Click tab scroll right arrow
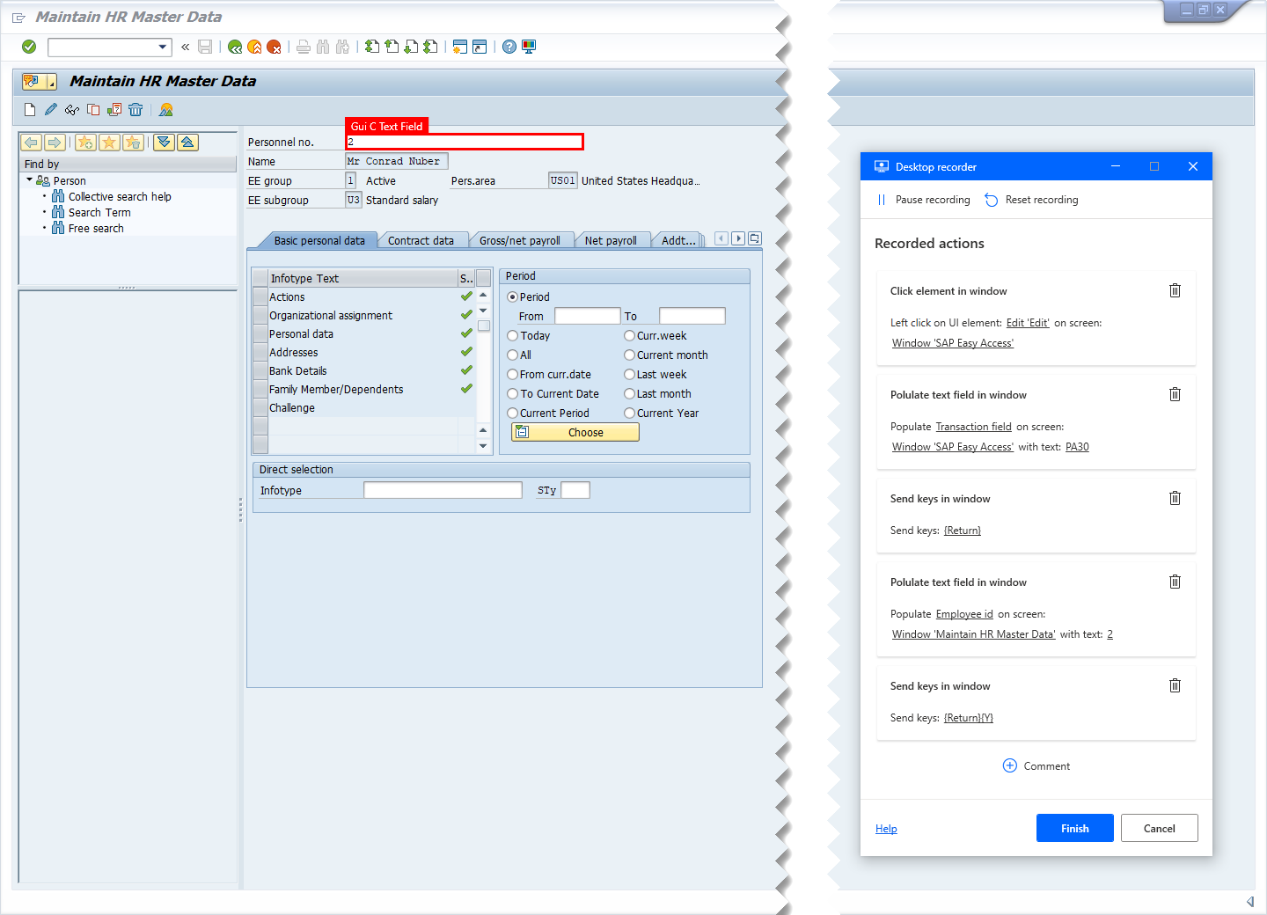 (738, 239)
